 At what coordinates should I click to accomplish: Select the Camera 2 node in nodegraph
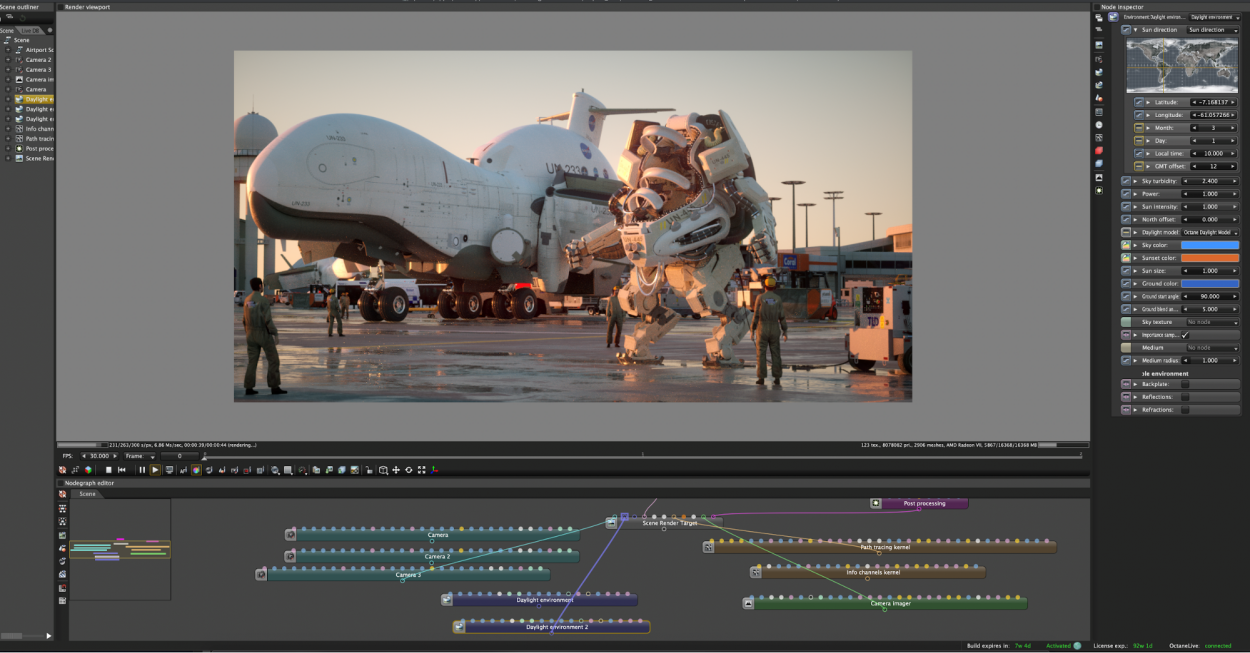[x=430, y=556]
